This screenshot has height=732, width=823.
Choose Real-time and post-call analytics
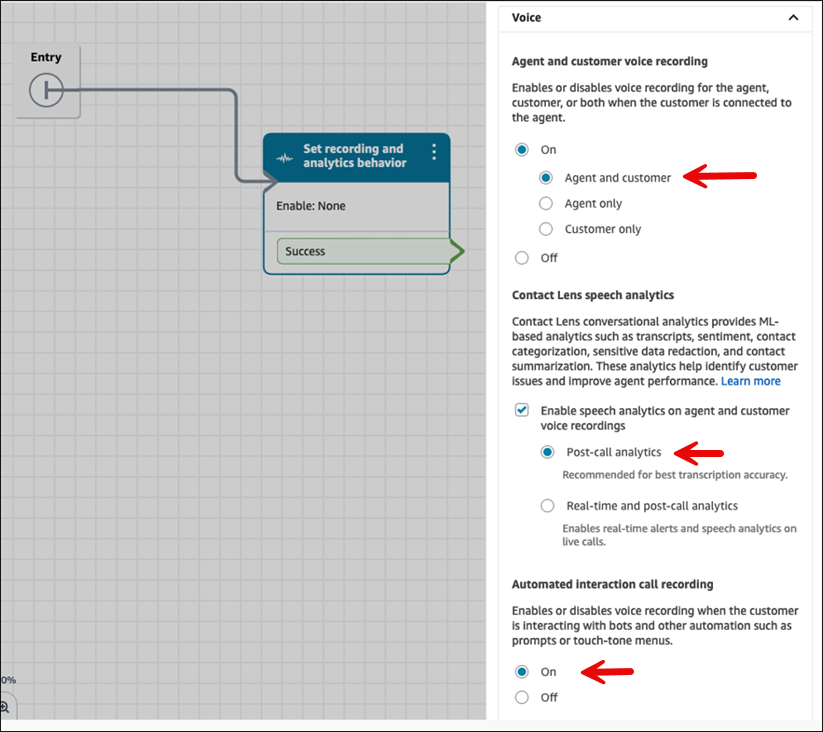pos(547,505)
